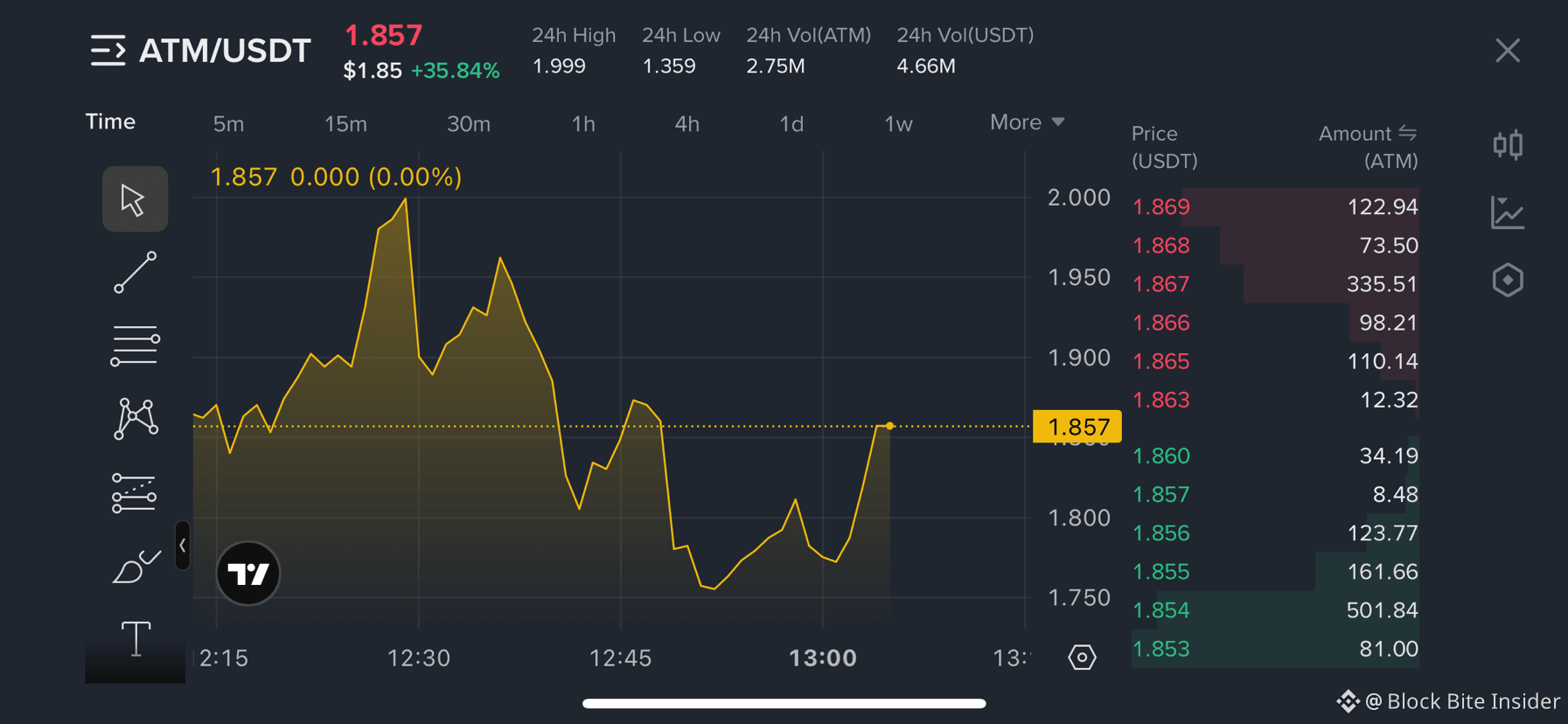Select bid price 1.853 in order book
This screenshot has height=724, width=1568.
(1160, 648)
